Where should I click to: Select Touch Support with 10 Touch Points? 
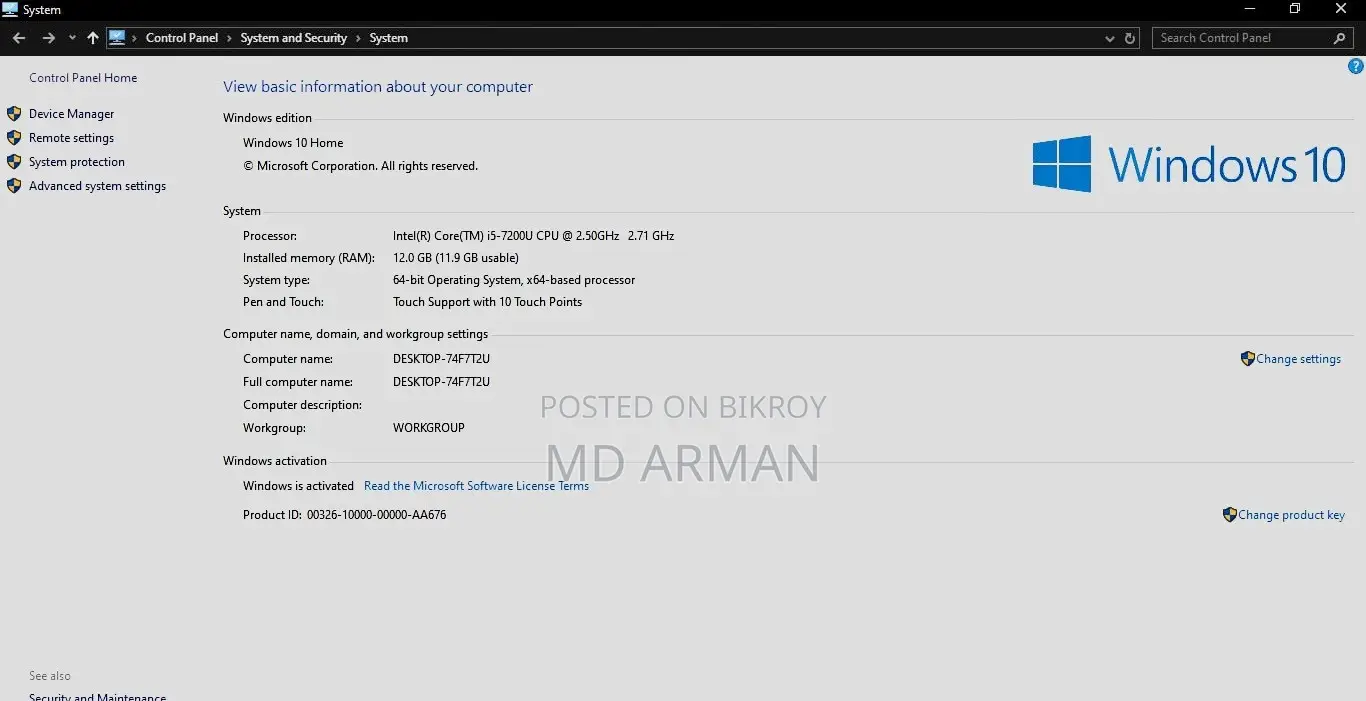487,302
